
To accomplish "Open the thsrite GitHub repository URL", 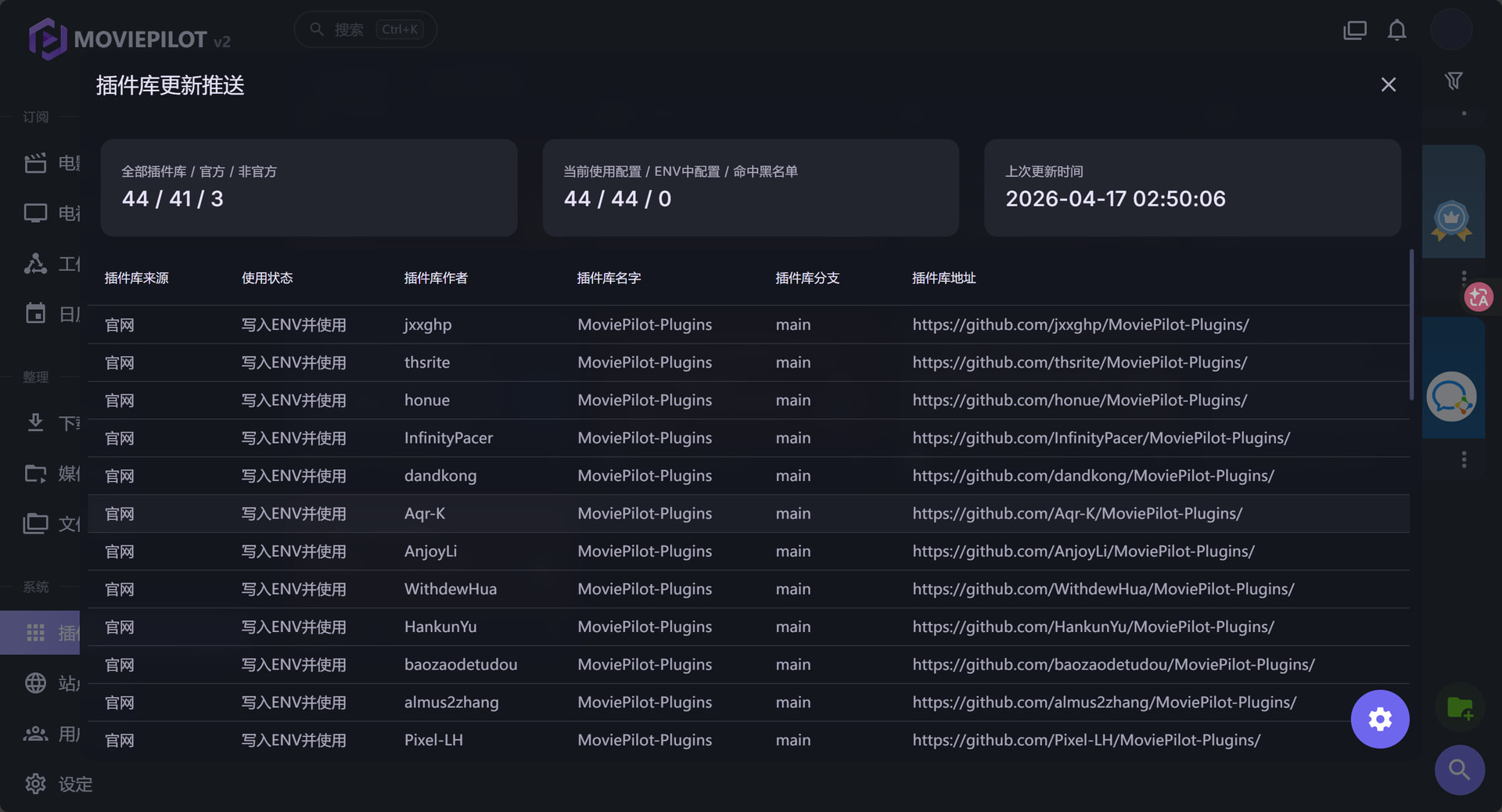I will pyautogui.click(x=1080, y=362).
